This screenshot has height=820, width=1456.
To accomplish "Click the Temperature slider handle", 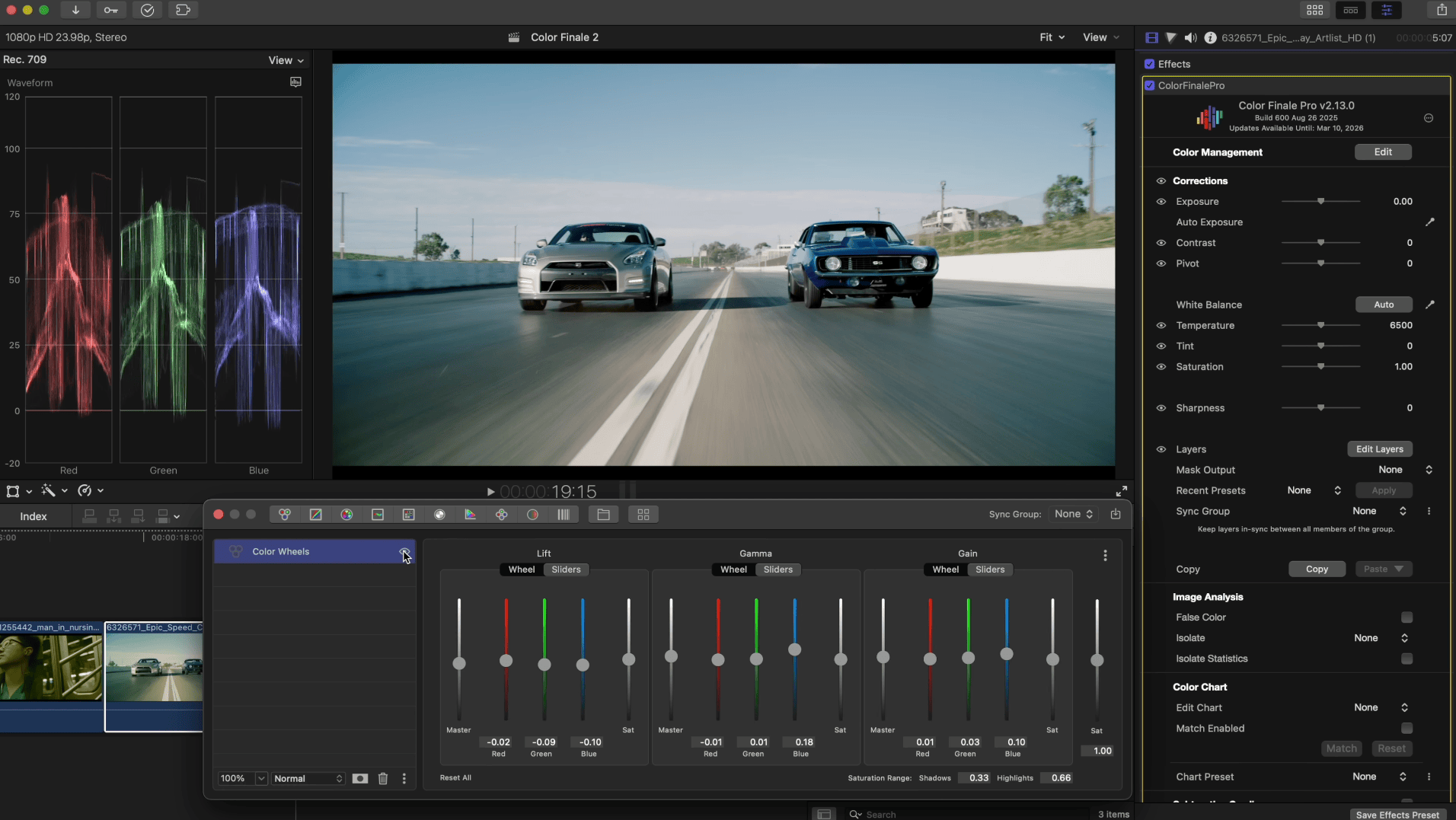I will (1321, 325).
